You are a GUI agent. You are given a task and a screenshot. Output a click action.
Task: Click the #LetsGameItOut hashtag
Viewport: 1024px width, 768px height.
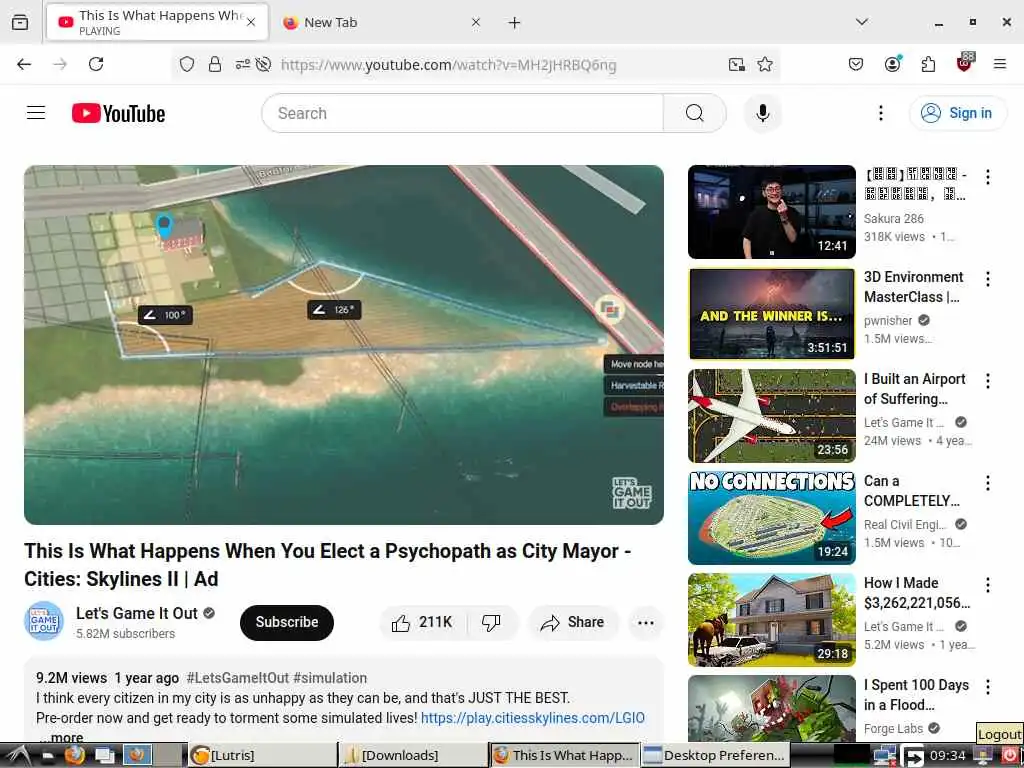(x=238, y=678)
